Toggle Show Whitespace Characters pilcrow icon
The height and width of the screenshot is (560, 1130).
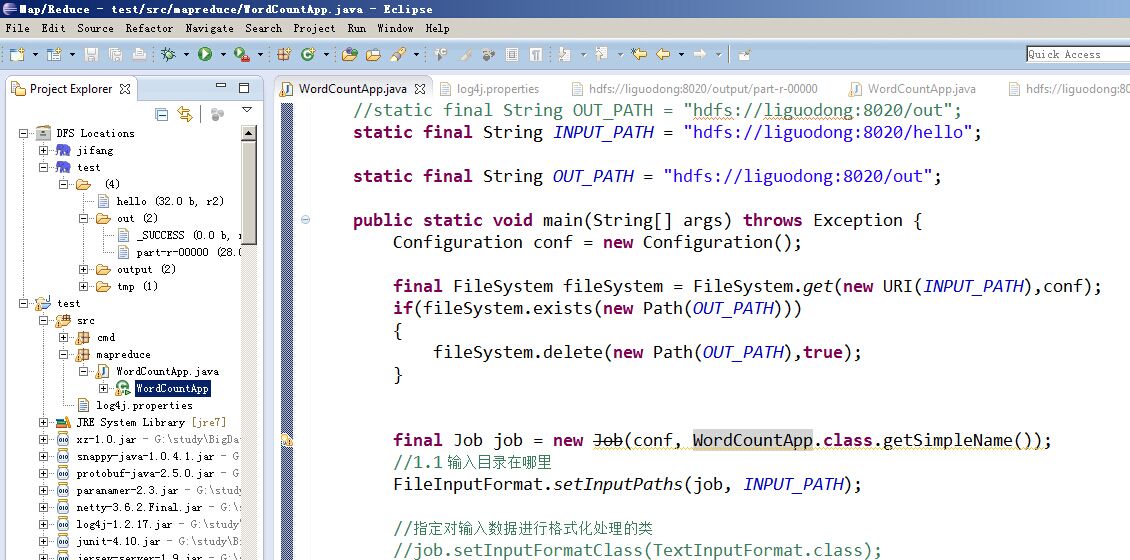(x=536, y=54)
